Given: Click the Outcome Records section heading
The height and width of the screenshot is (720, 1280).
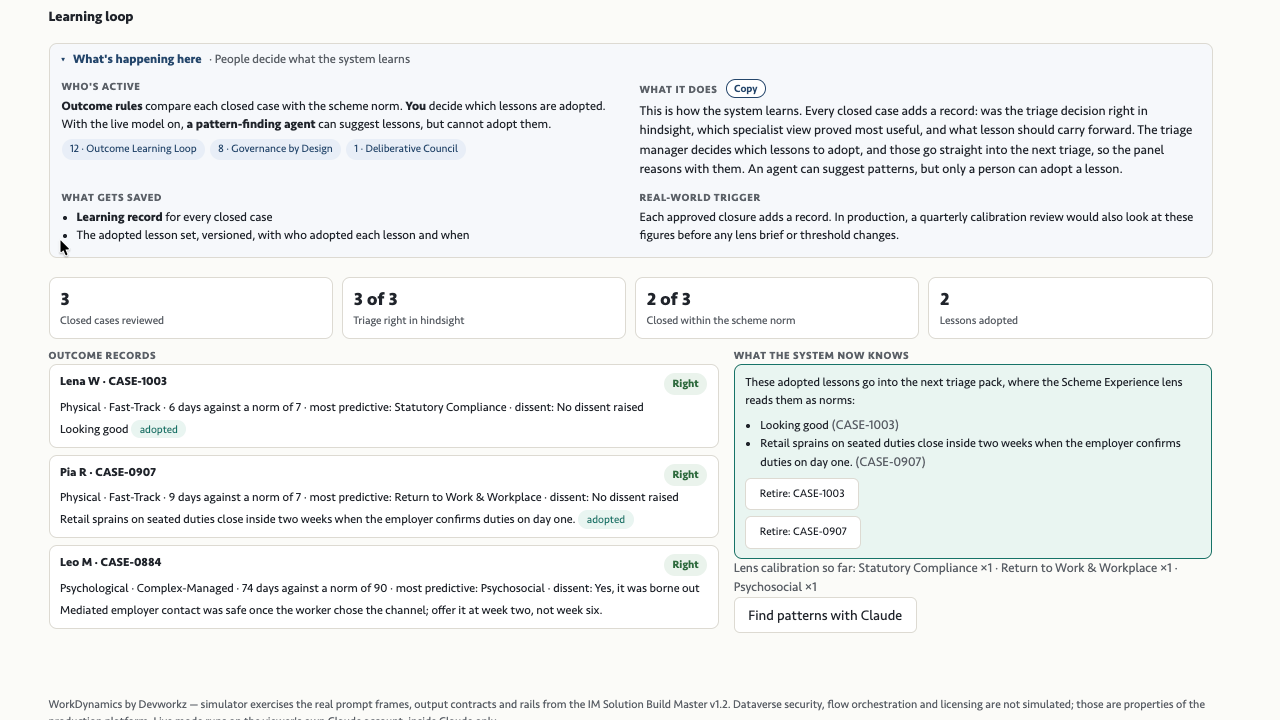Looking at the screenshot, I should [102, 356].
